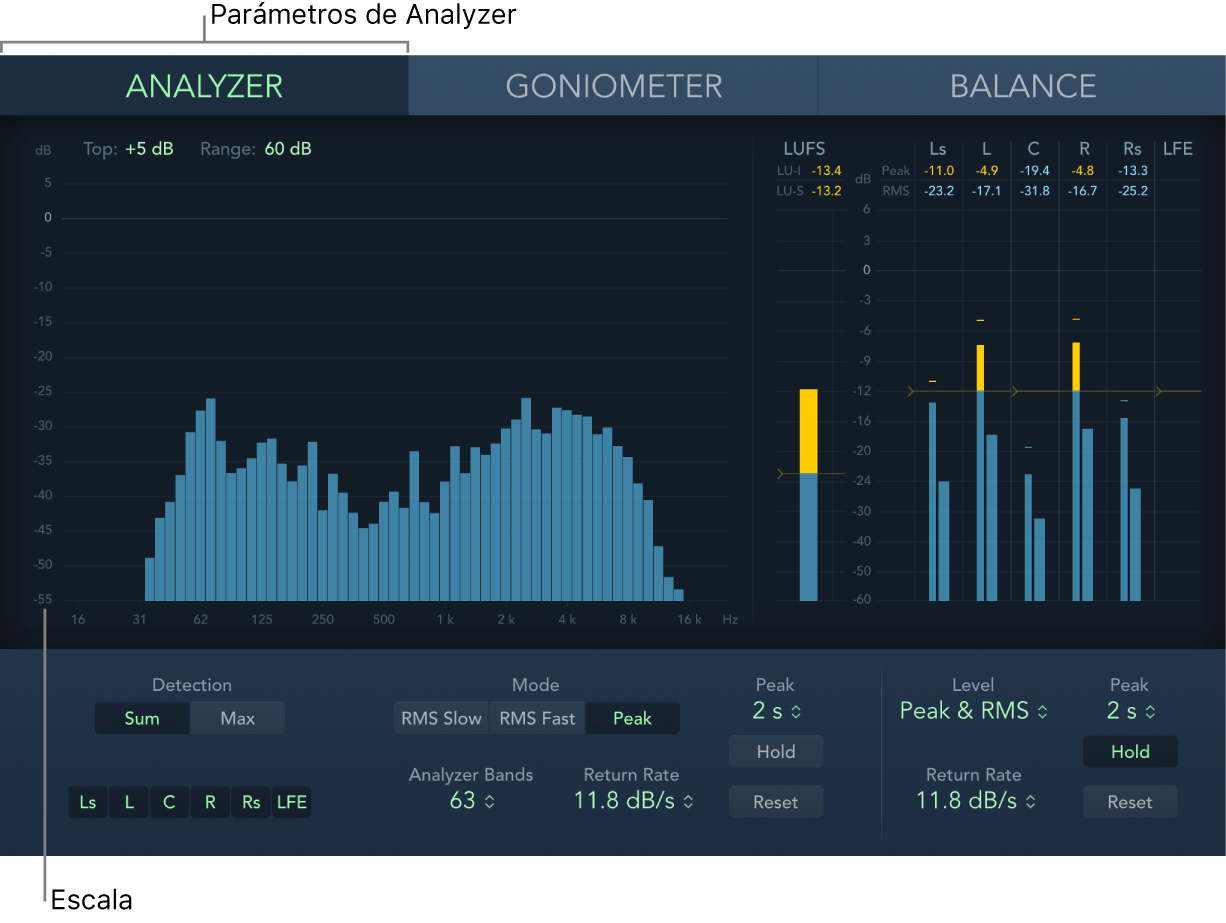The width and height of the screenshot is (1226, 923).
Task: Enable the C channel display
Action: [x=168, y=802]
